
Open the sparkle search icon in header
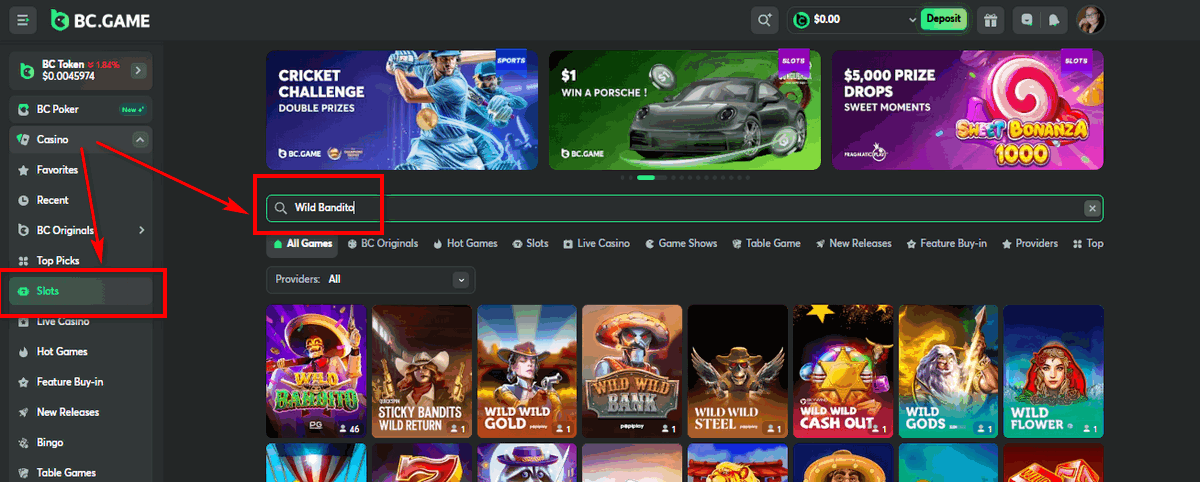[764, 19]
